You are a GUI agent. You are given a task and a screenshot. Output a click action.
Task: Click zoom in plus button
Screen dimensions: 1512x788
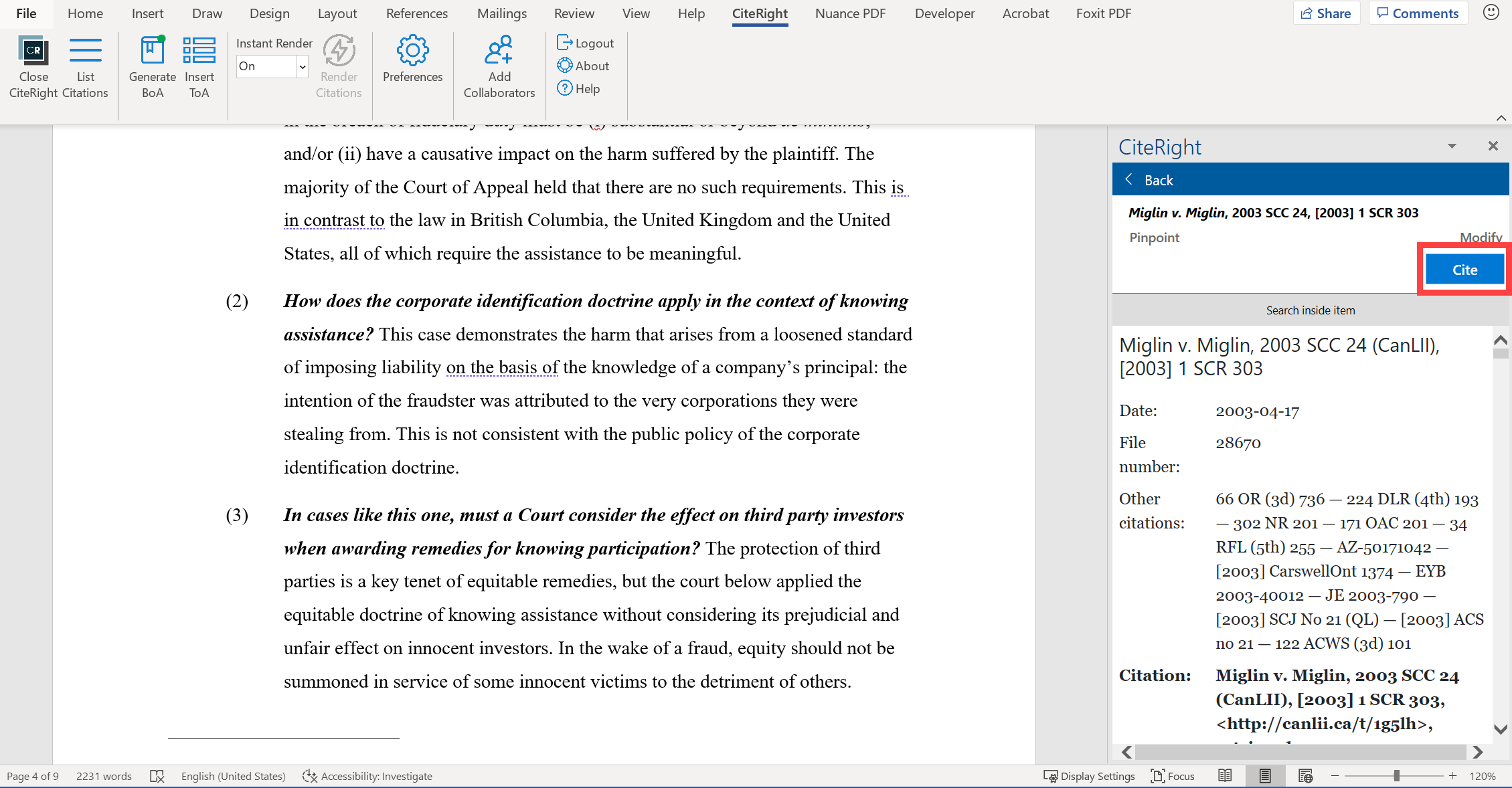tap(1452, 776)
